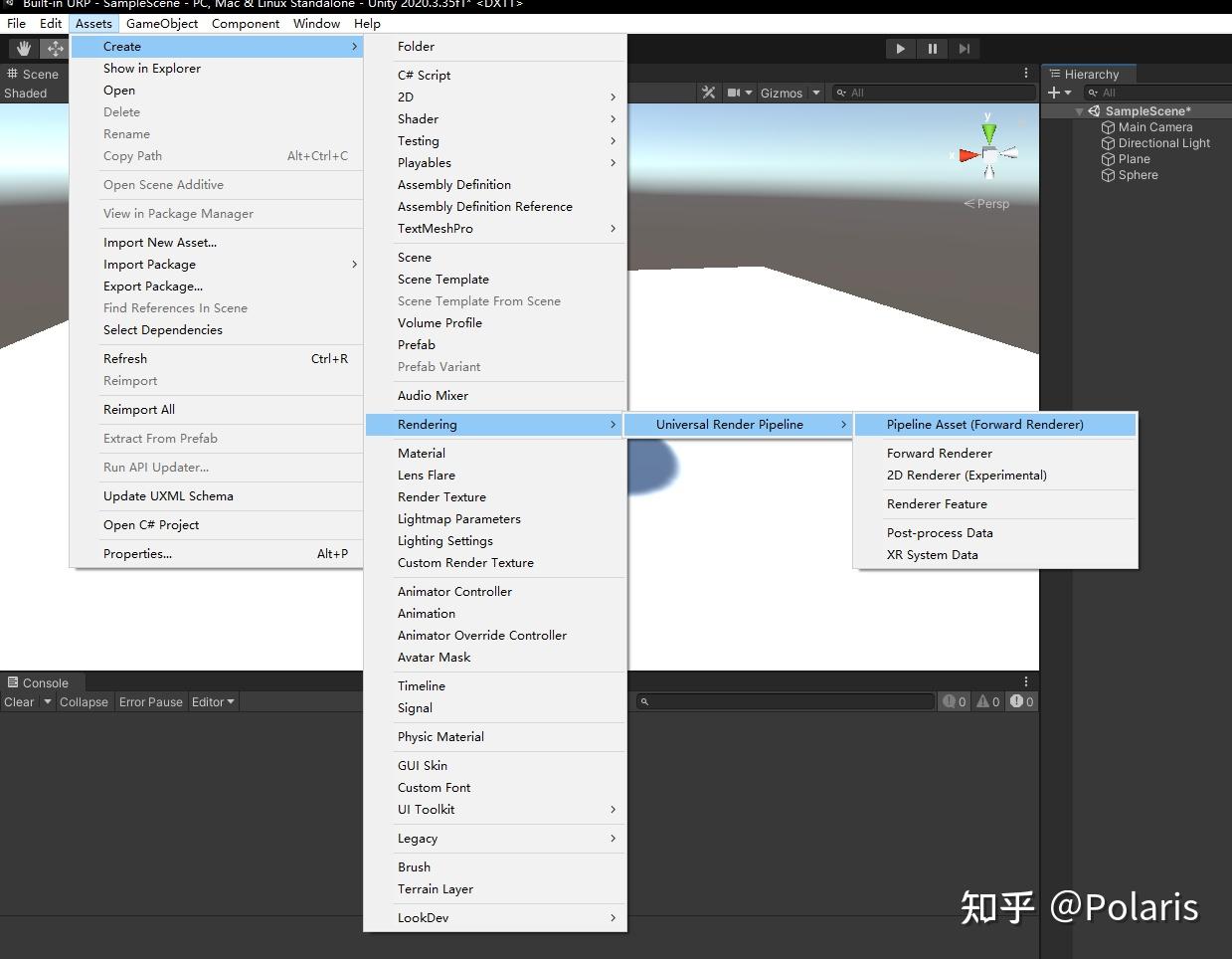Image resolution: width=1232 pixels, height=959 pixels.
Task: Select Pipeline Asset (Forward Renderer)
Action: tap(984, 424)
